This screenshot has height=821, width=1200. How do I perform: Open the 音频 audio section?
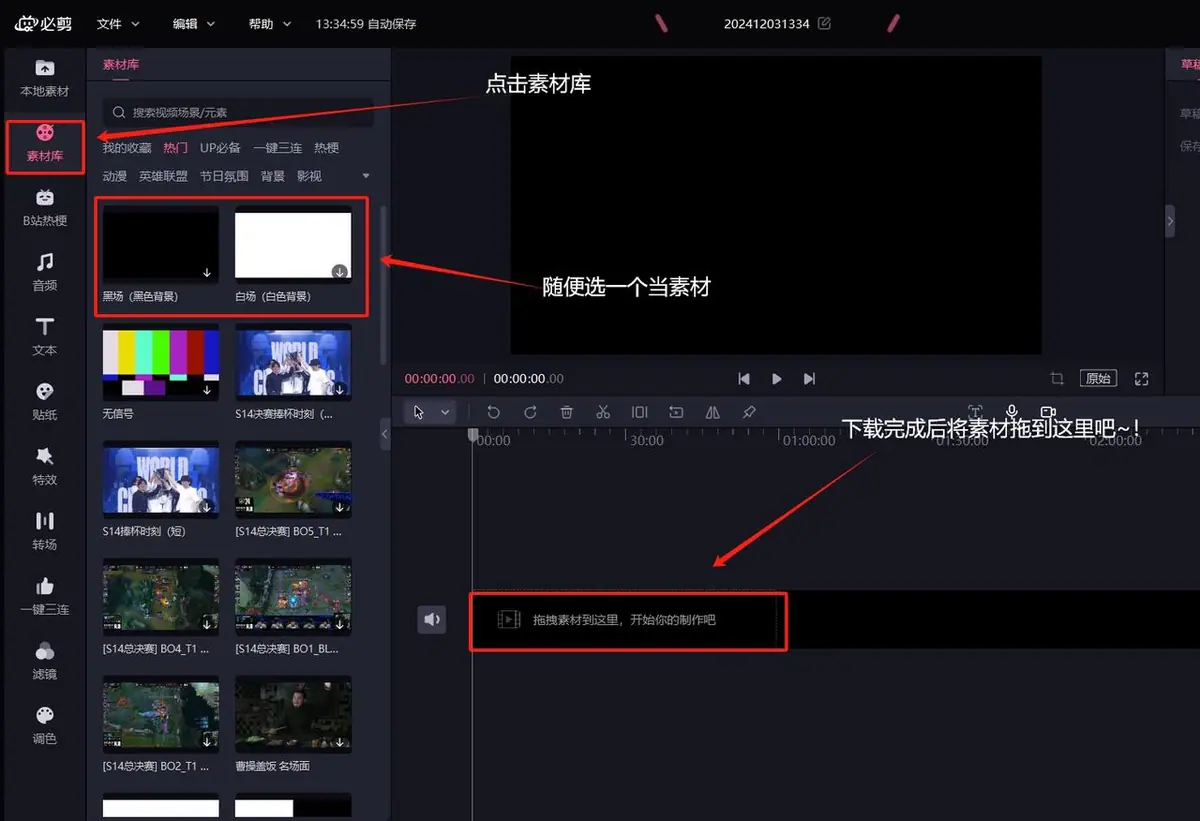point(44,272)
